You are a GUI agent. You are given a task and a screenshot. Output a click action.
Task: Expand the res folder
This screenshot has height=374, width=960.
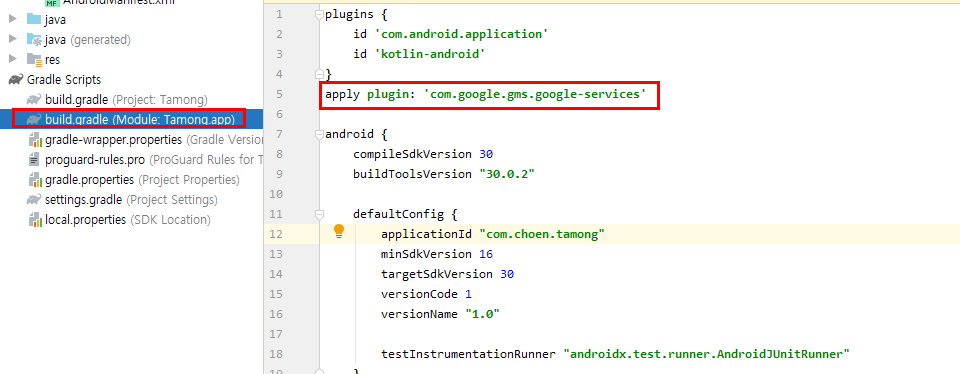(13, 59)
